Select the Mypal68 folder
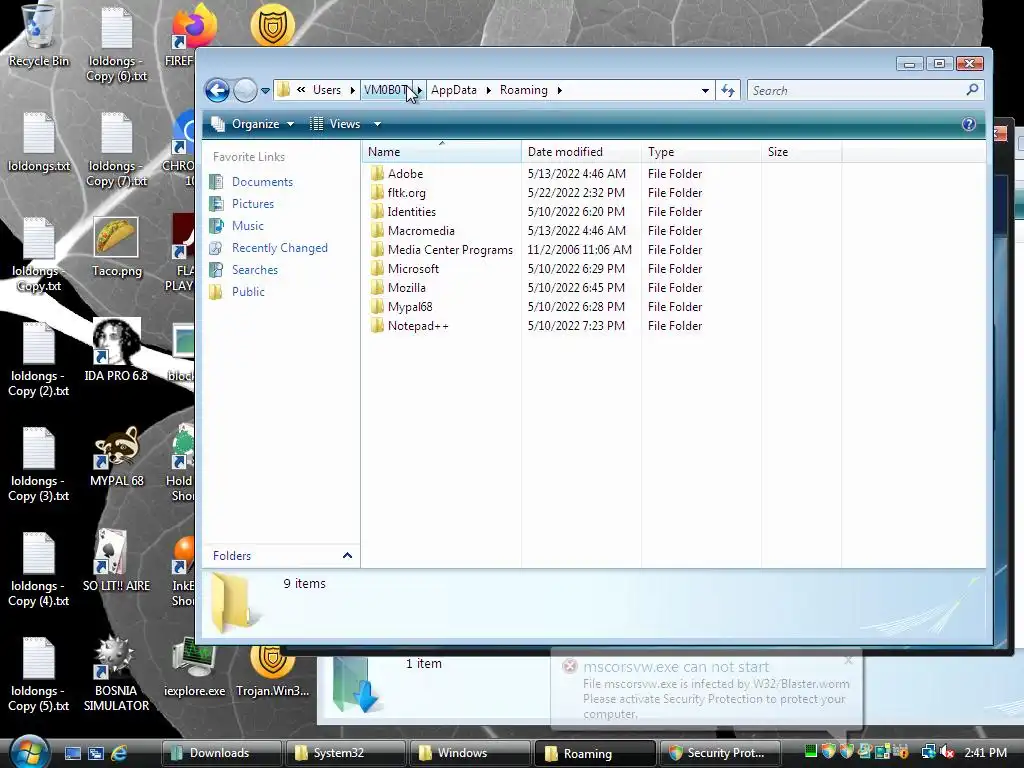1024x768 pixels. [x=409, y=306]
